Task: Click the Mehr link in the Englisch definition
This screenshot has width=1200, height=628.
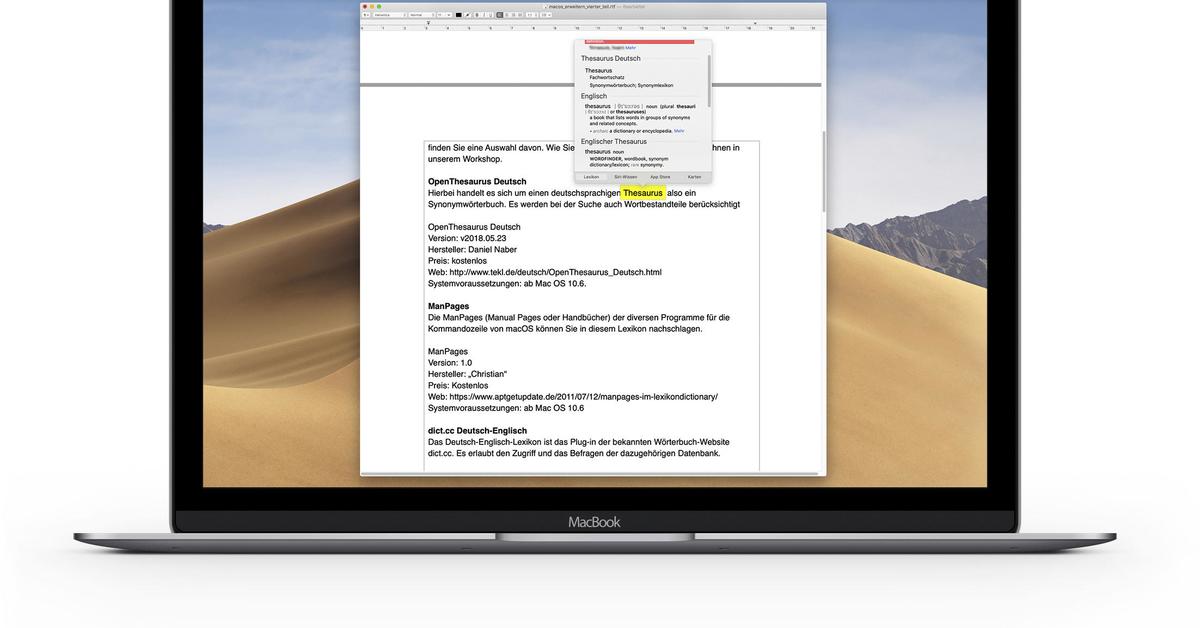Action: point(679,131)
